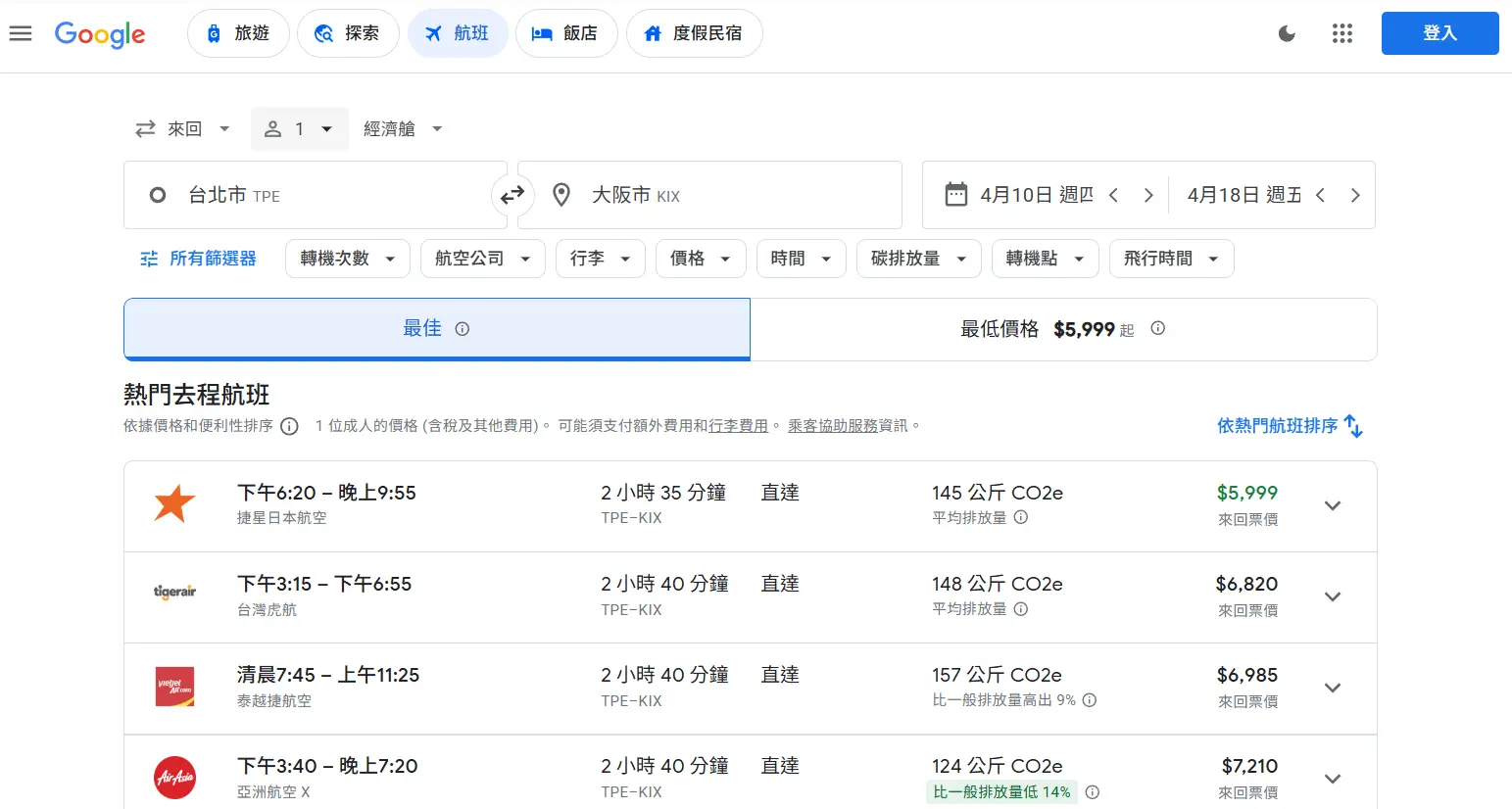
Task: Open the 經濟艙 cabin class dropdown
Action: pyautogui.click(x=403, y=129)
